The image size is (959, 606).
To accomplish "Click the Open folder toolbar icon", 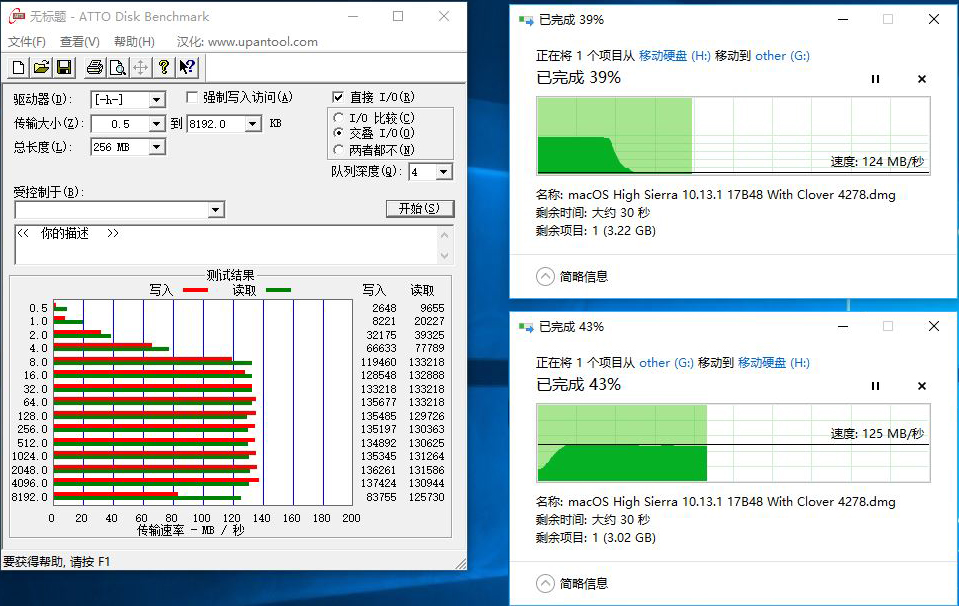I will click(41, 67).
